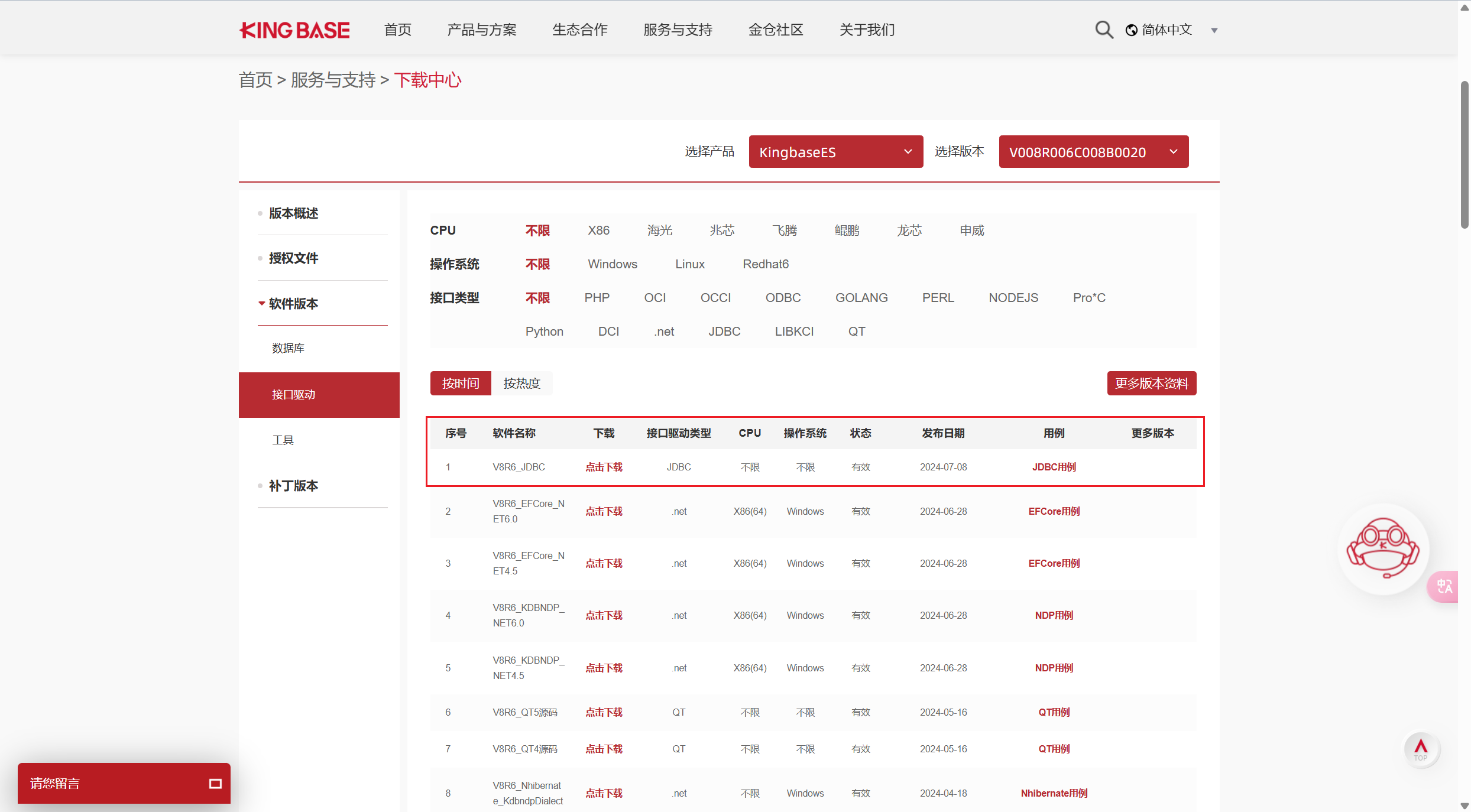Open the KingbaseES product dropdown
Image resolution: width=1471 pixels, height=812 pixels.
pyautogui.click(x=835, y=152)
